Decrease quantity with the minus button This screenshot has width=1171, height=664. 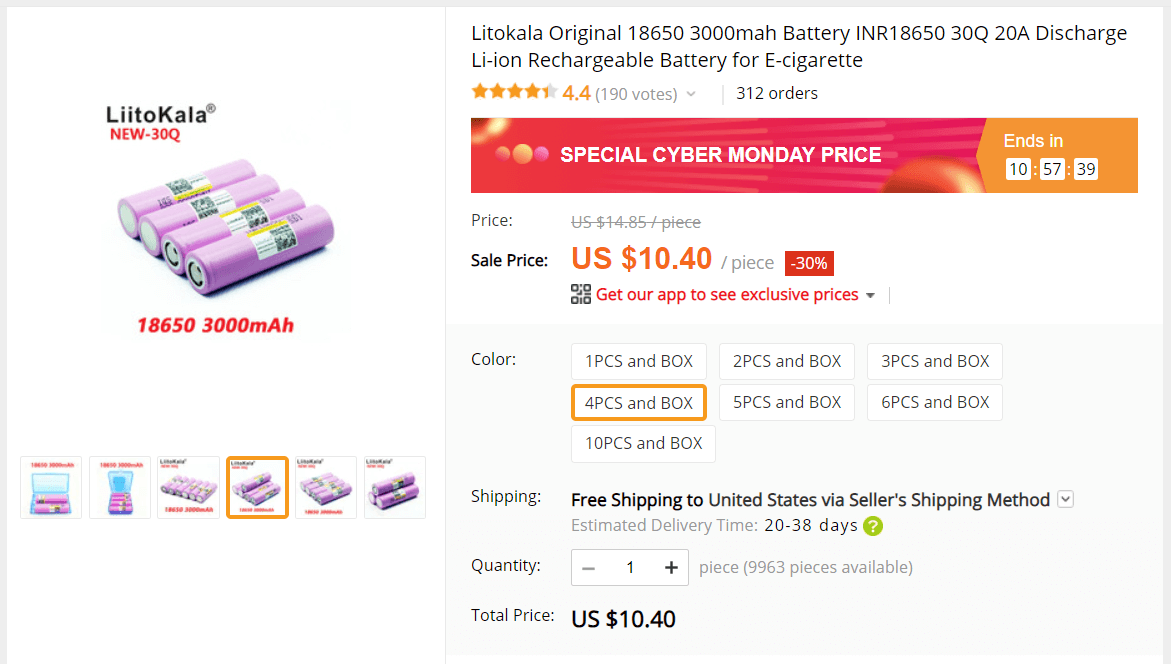coord(589,567)
